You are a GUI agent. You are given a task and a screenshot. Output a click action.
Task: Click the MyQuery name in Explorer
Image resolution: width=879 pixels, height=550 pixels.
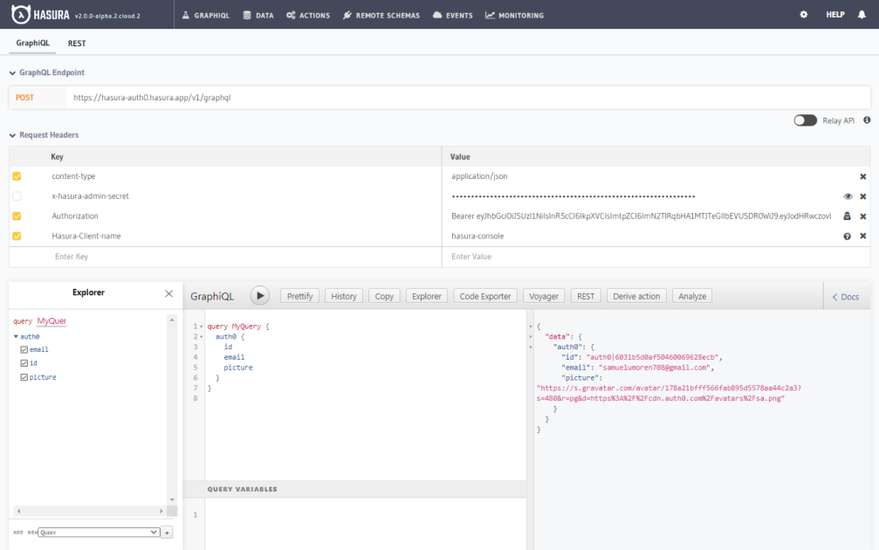click(x=52, y=321)
